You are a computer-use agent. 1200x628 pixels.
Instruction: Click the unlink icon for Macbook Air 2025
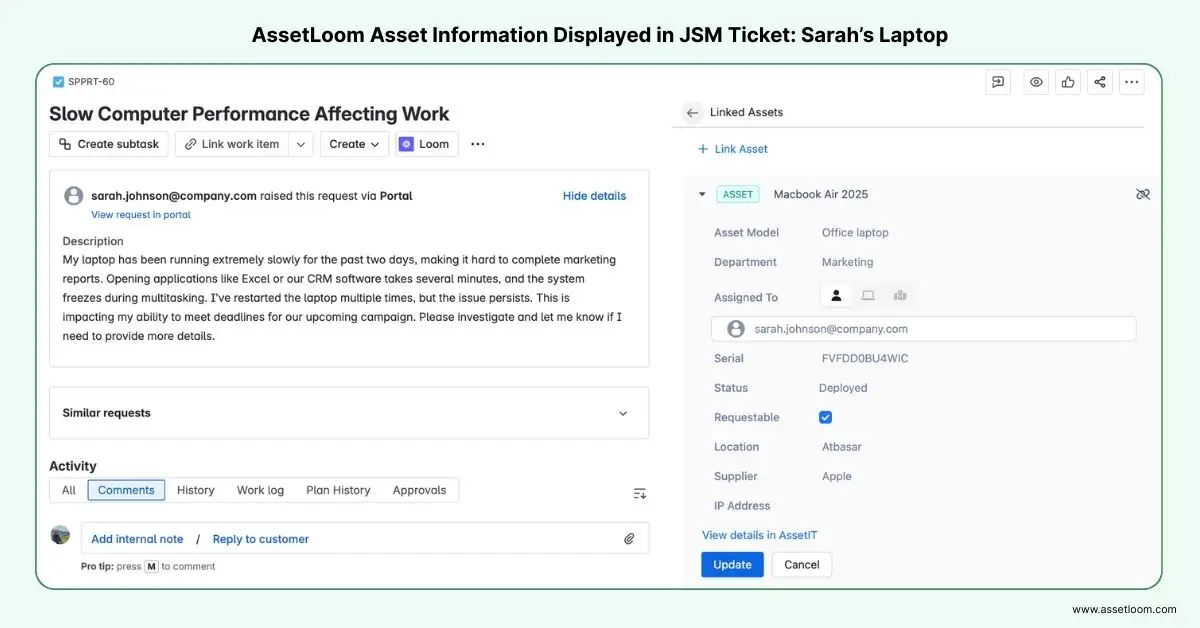click(1143, 194)
